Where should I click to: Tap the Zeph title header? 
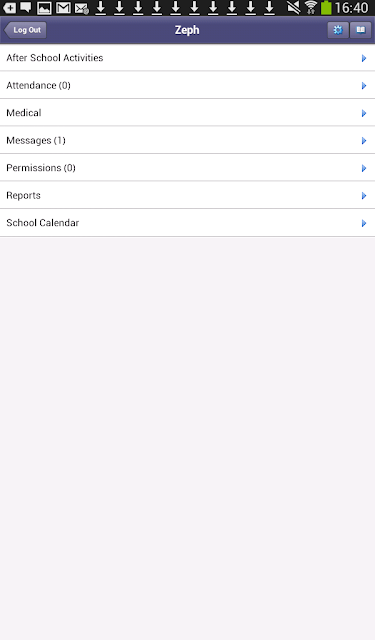coord(187,30)
